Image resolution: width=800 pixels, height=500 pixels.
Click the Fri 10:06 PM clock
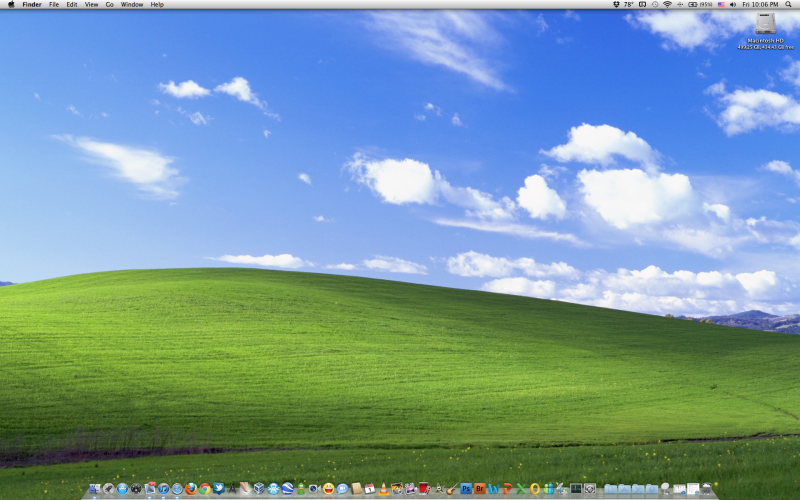[x=760, y=4]
